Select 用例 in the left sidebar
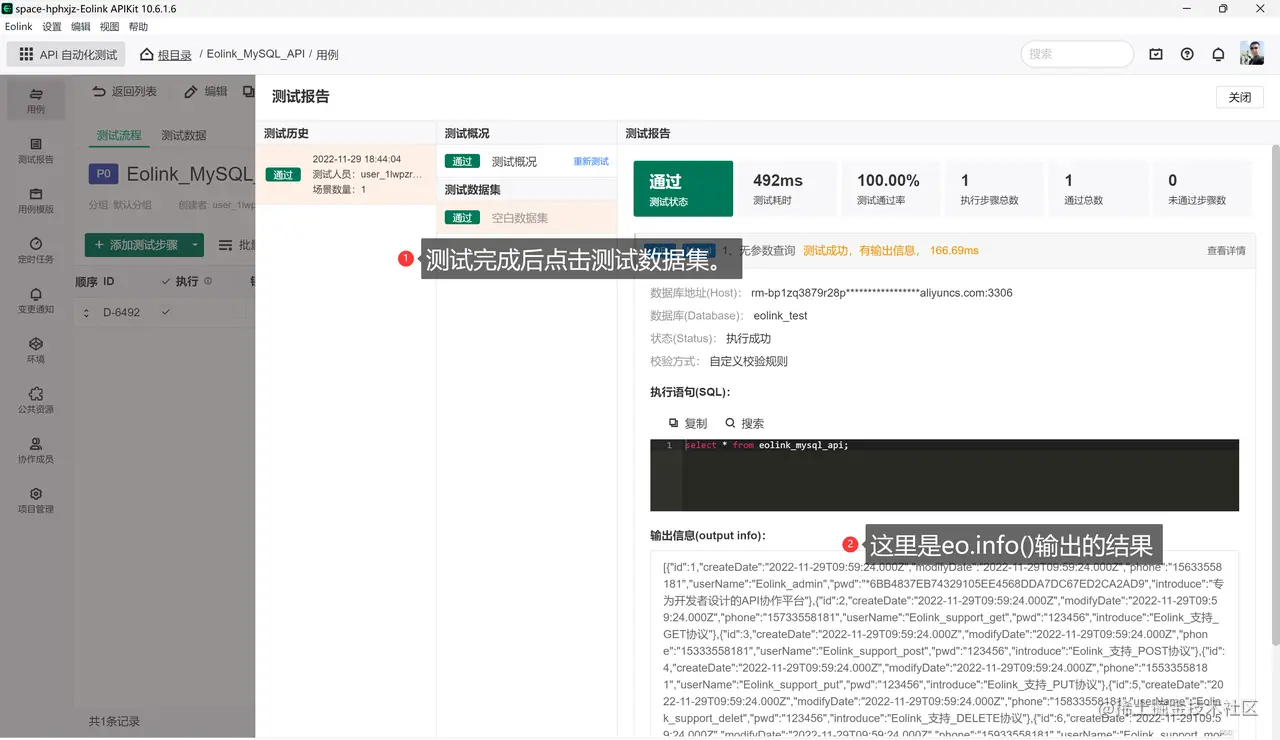 36,100
